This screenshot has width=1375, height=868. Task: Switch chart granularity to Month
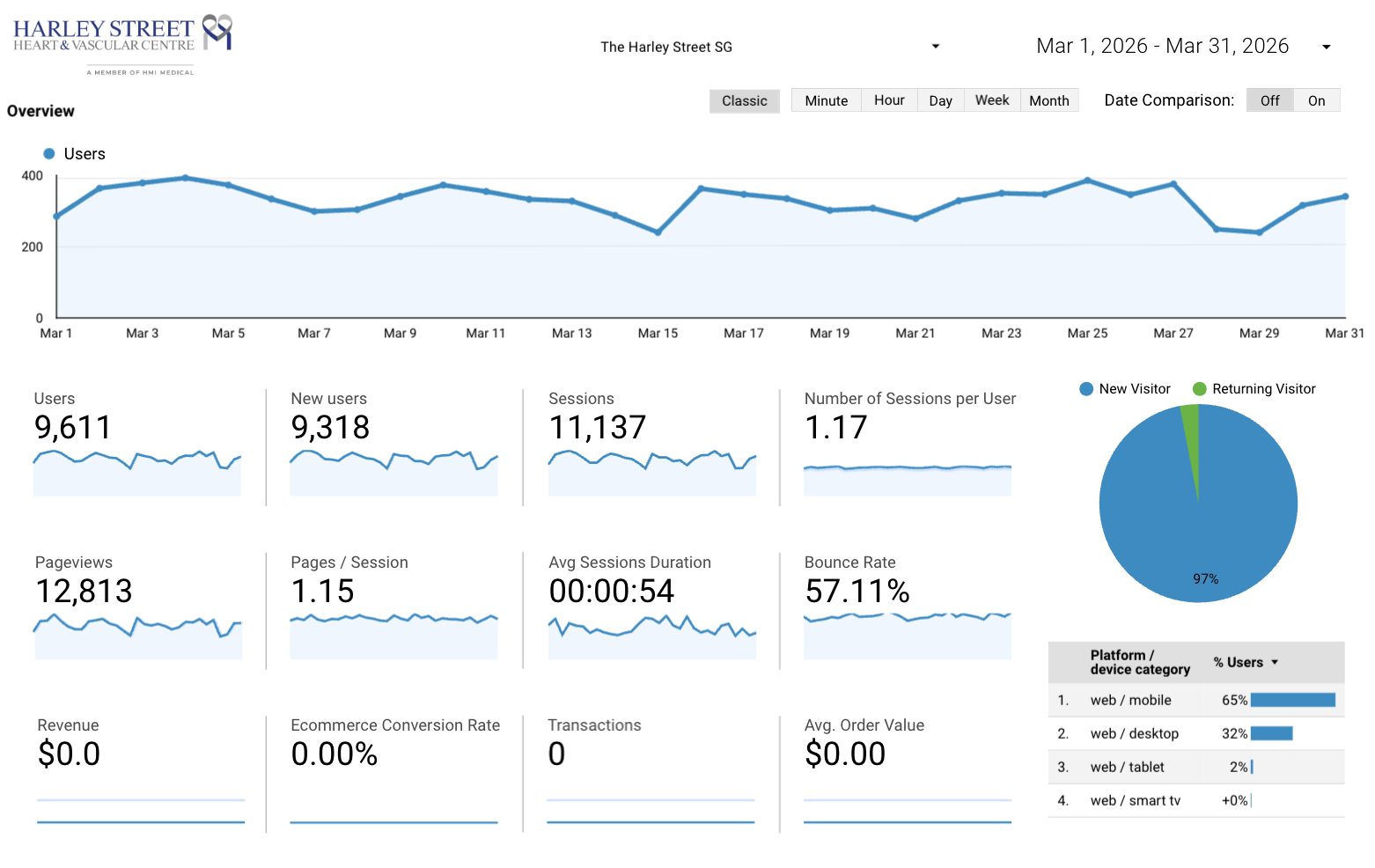[x=1049, y=100]
